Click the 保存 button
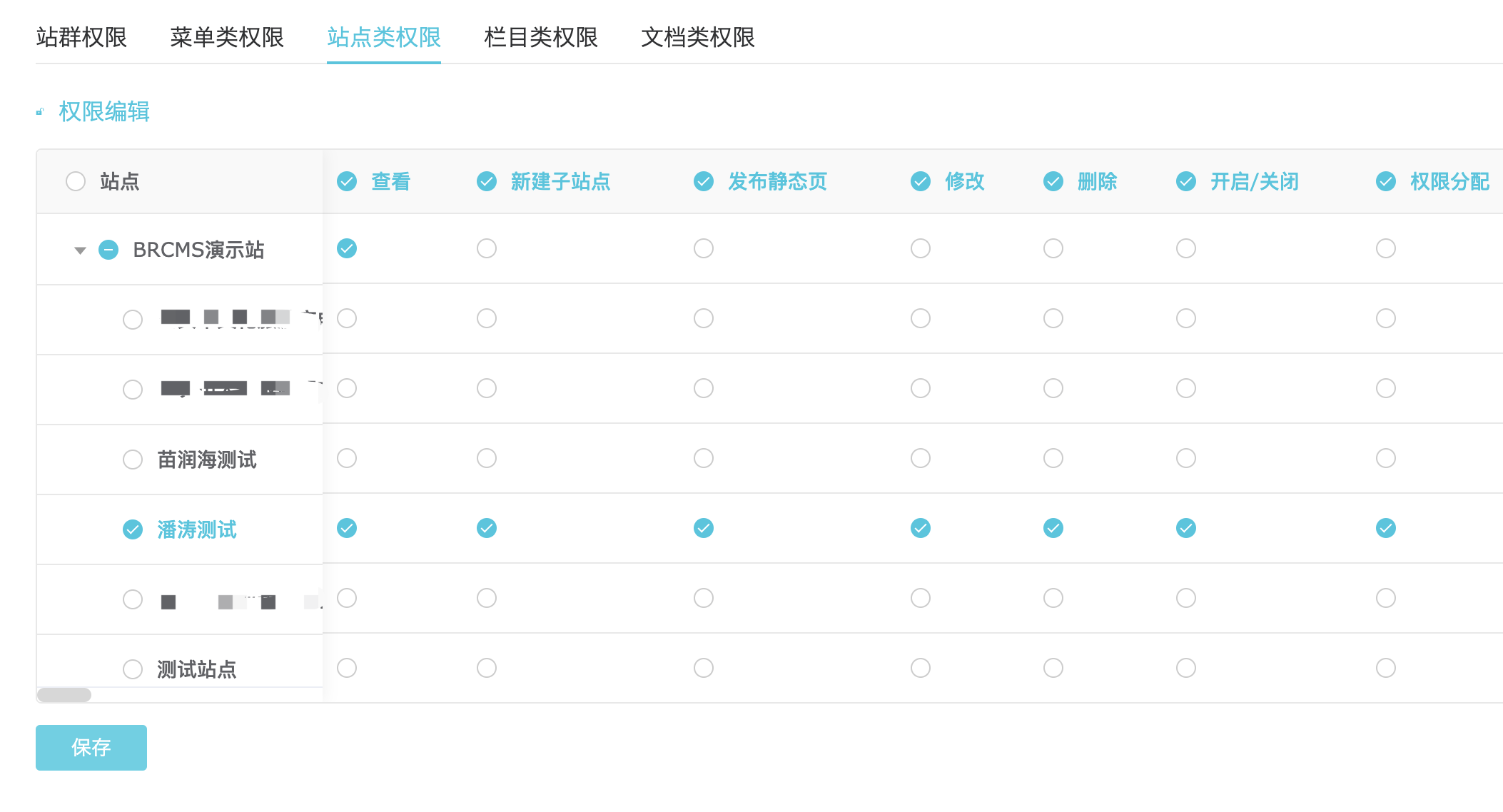 pos(91,747)
